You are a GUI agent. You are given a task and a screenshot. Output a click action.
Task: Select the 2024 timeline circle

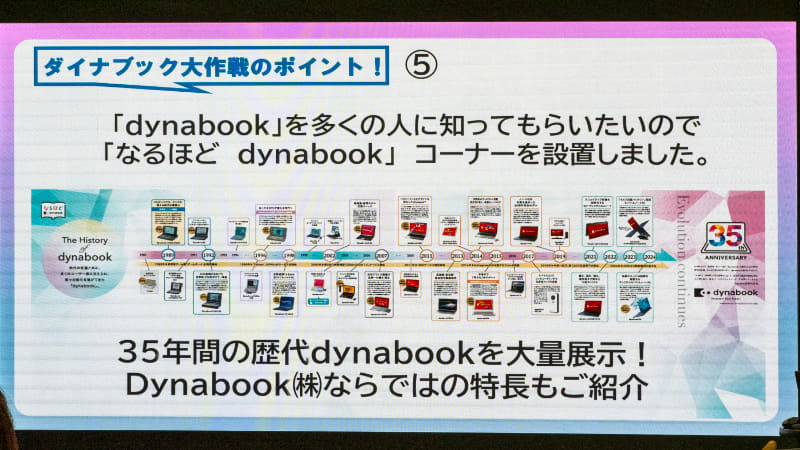(649, 256)
